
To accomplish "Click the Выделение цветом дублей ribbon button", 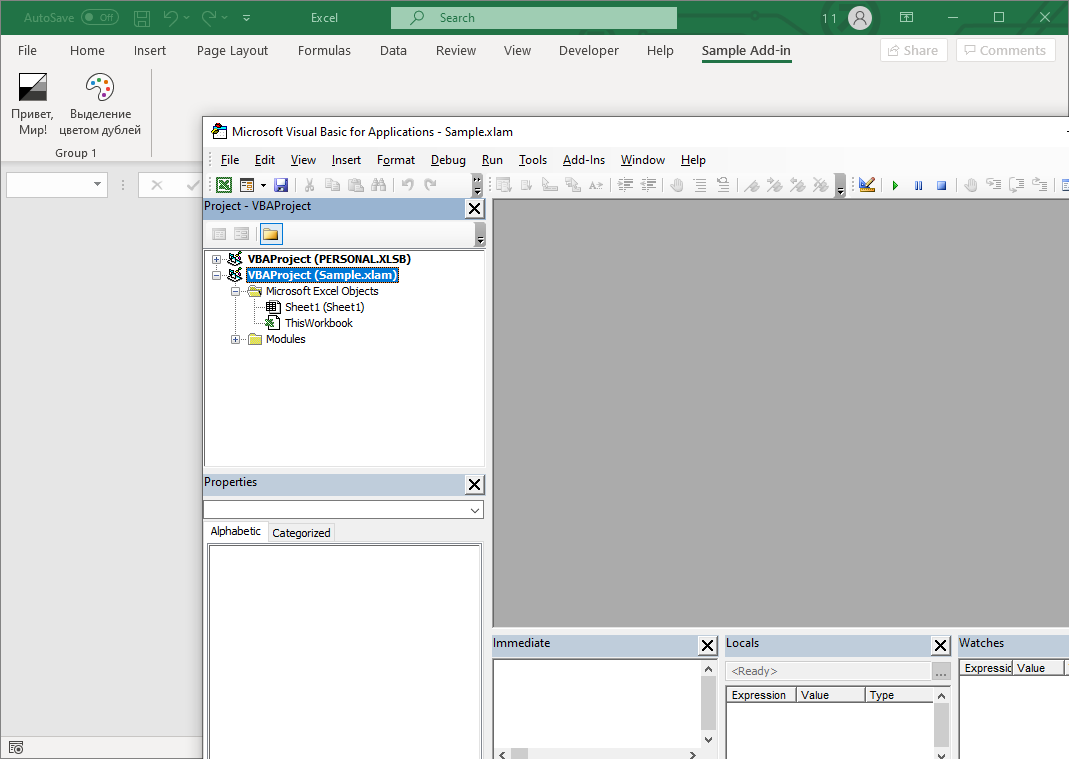I will pos(100,104).
